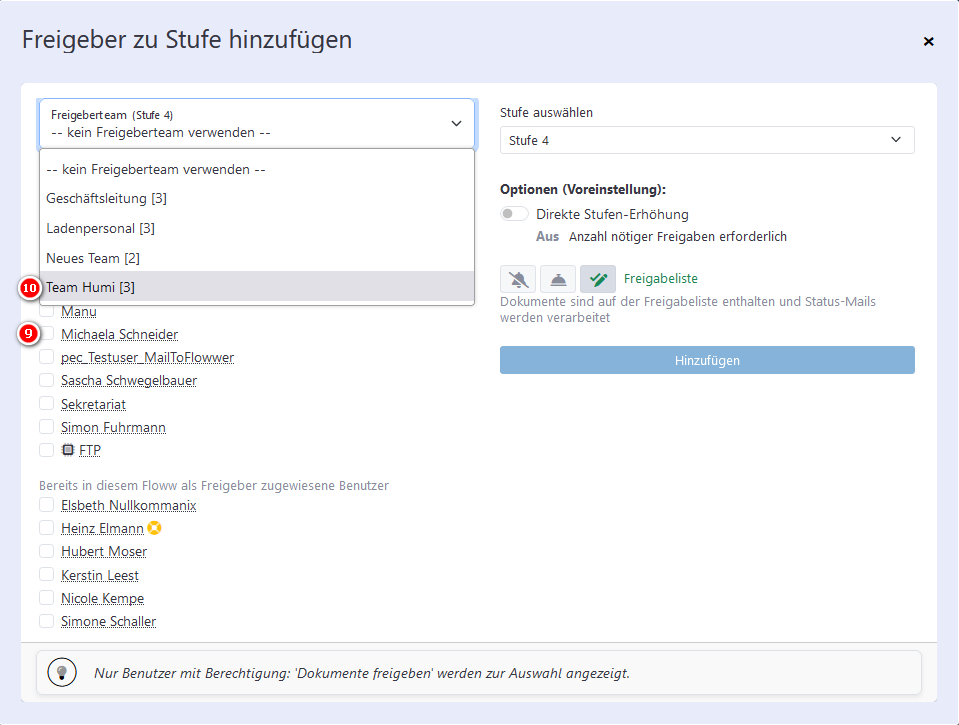Click the muted bell notification icon
Screen dimensions: 959x725
pos(518,280)
